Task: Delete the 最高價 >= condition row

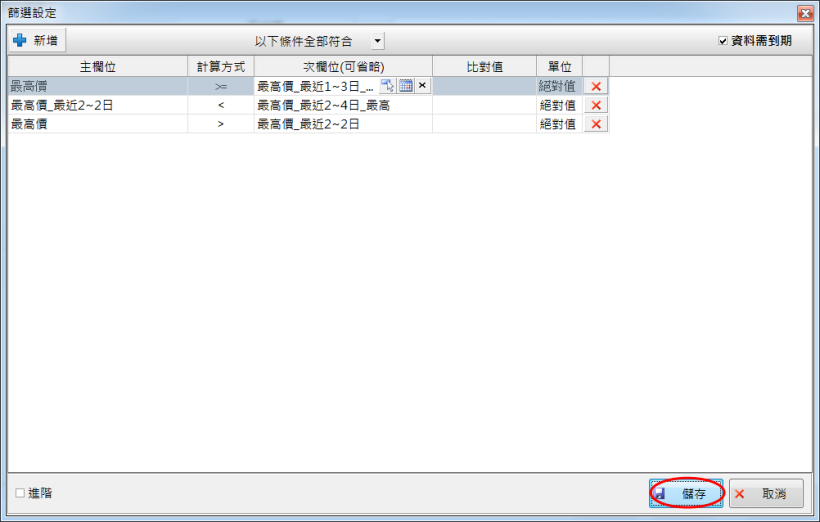Action: (596, 86)
